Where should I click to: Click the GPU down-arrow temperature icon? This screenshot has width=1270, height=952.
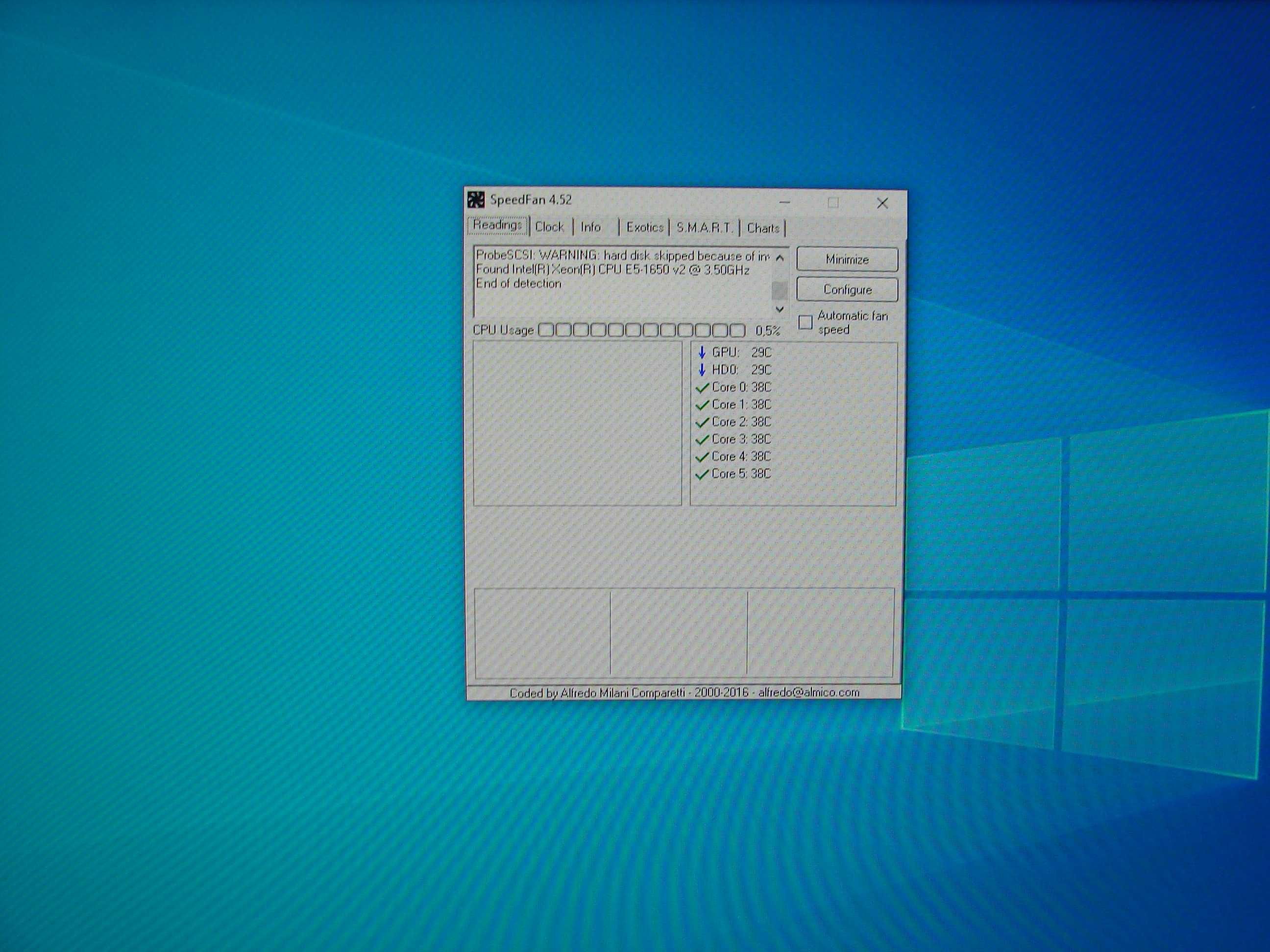point(702,352)
